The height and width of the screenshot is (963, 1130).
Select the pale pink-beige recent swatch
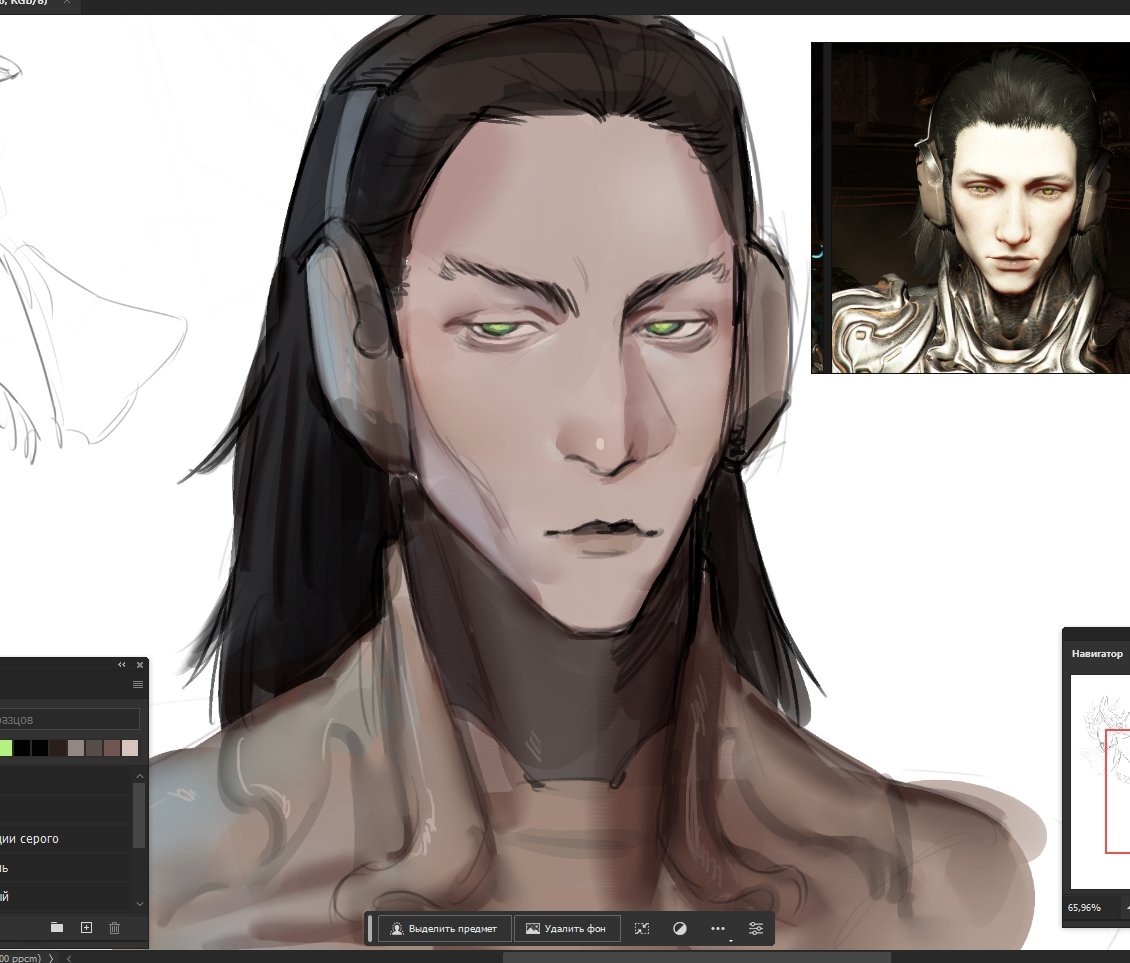130,748
